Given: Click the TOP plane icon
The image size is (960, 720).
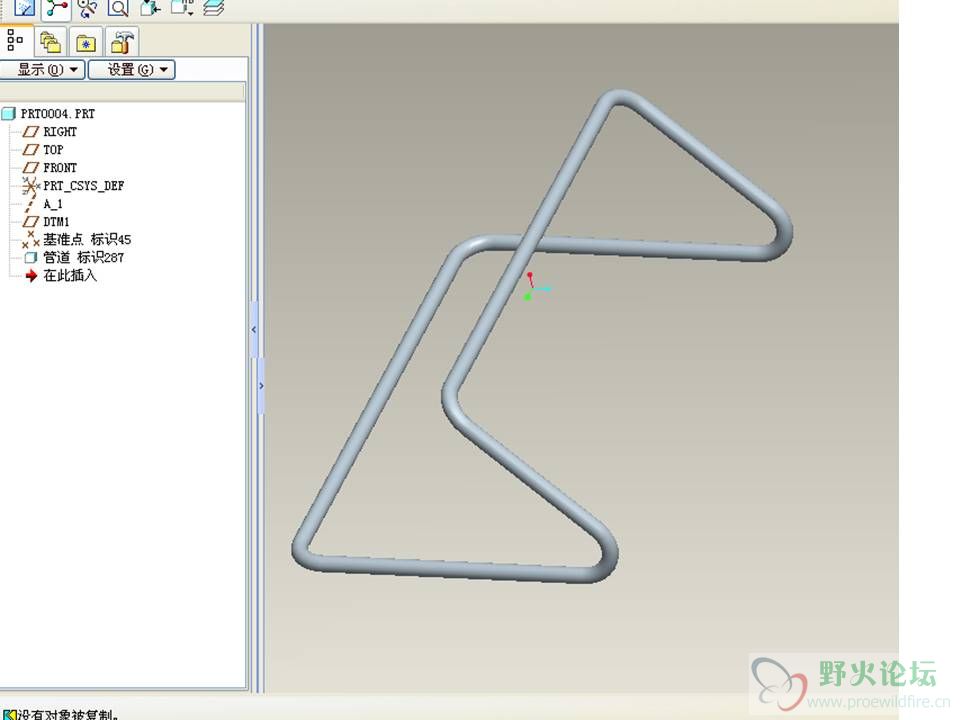Looking at the screenshot, I should (31, 150).
